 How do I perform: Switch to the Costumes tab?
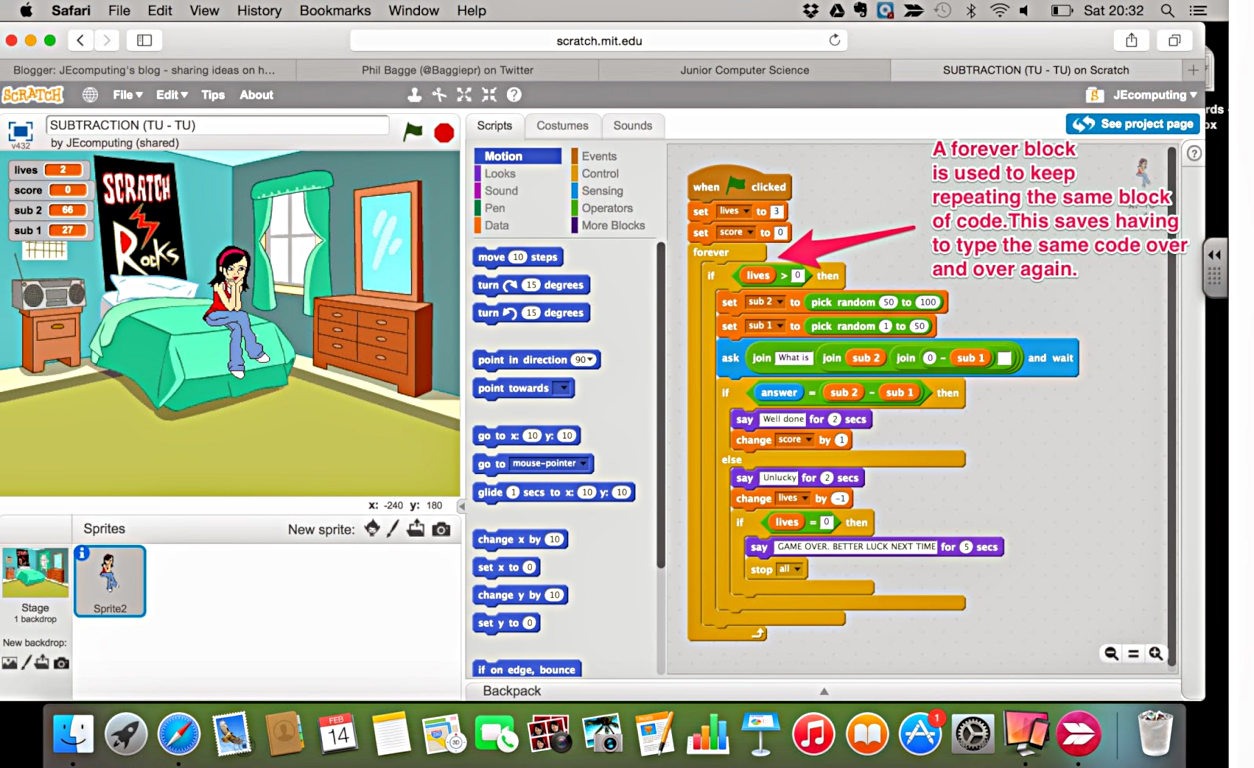(x=562, y=126)
